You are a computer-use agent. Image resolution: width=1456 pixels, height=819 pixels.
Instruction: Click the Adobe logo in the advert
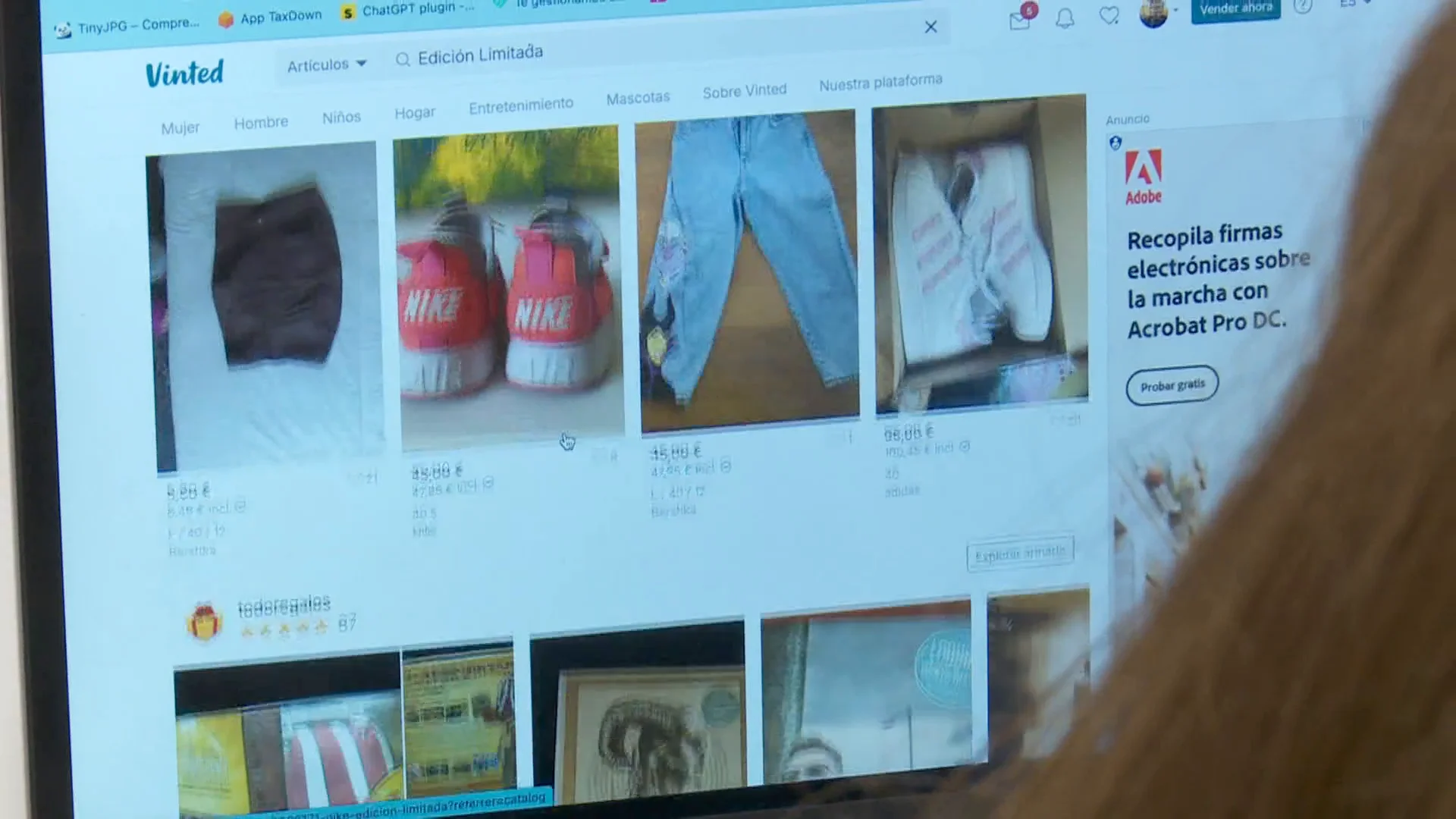[1143, 177]
